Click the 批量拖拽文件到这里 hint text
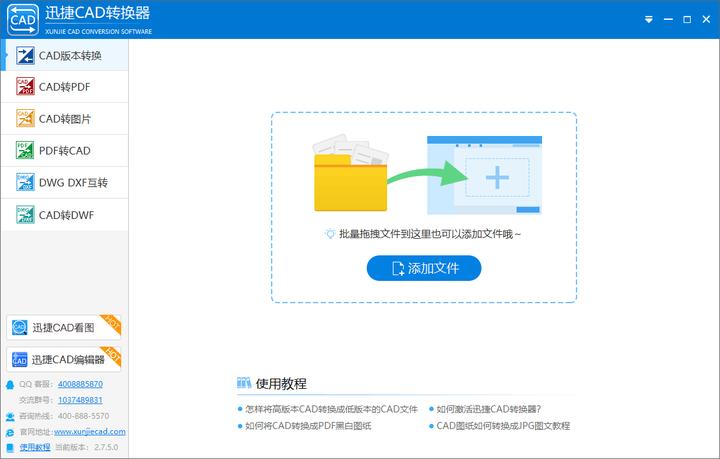This screenshot has width=720, height=459. (x=430, y=234)
